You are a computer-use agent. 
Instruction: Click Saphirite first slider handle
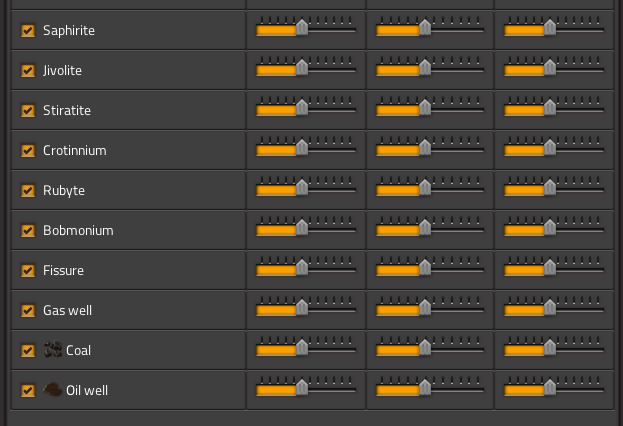pyautogui.click(x=302, y=27)
